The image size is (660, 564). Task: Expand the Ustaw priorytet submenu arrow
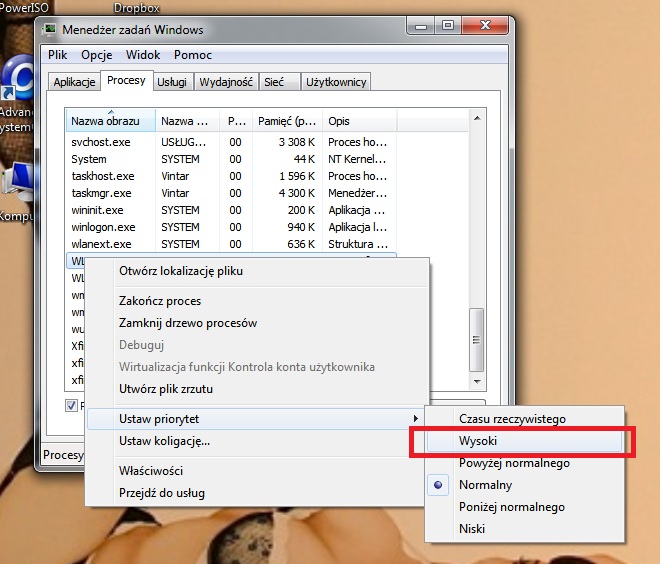pyautogui.click(x=415, y=418)
